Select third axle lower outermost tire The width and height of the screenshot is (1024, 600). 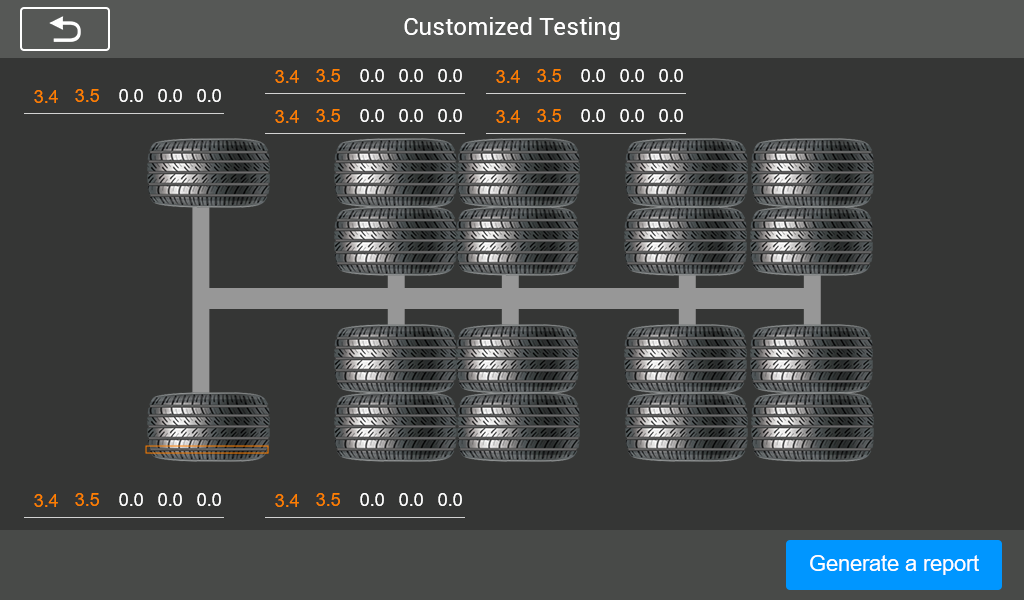pyautogui.click(x=518, y=427)
